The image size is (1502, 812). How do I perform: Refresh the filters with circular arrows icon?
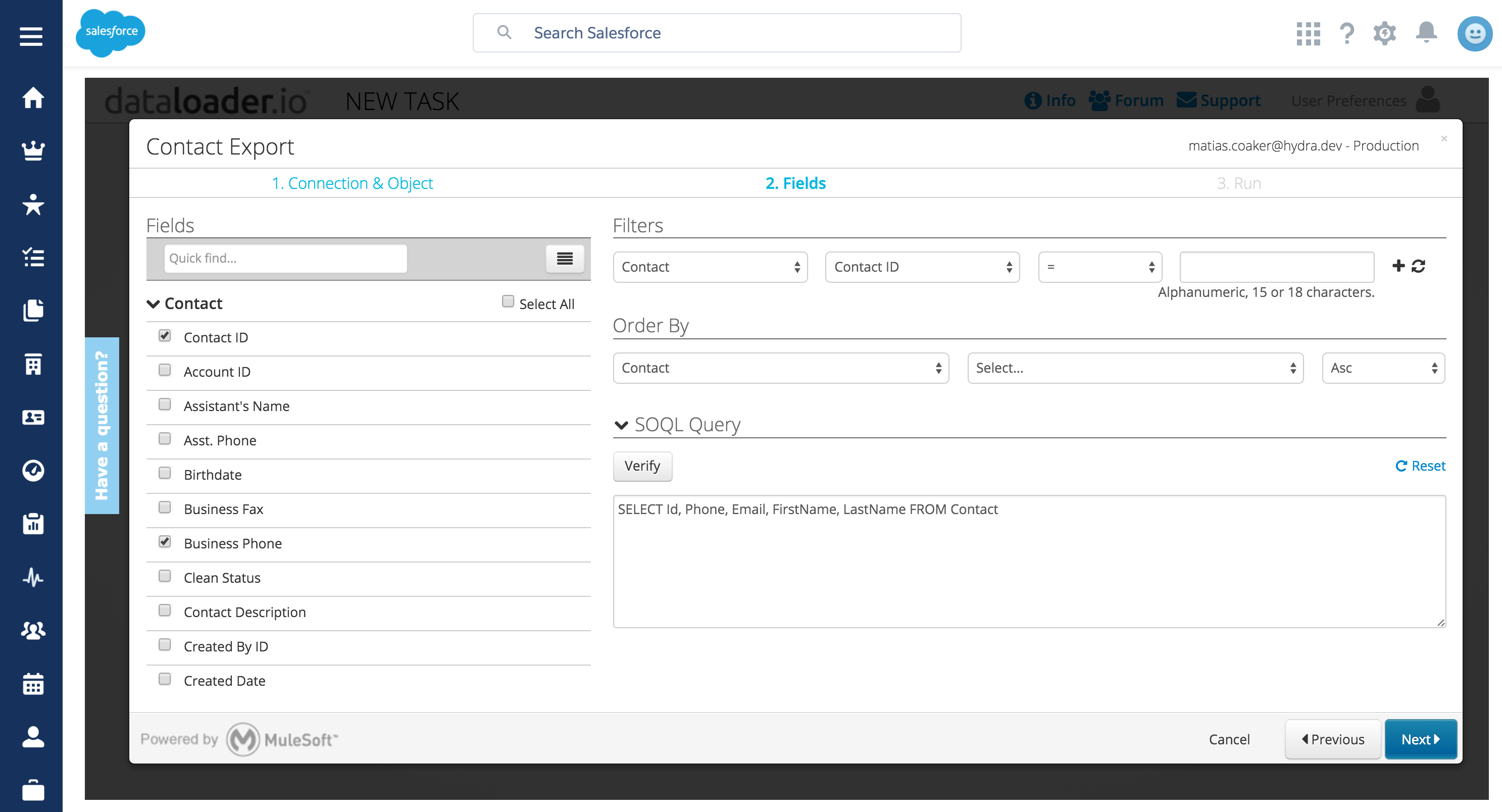coord(1419,266)
